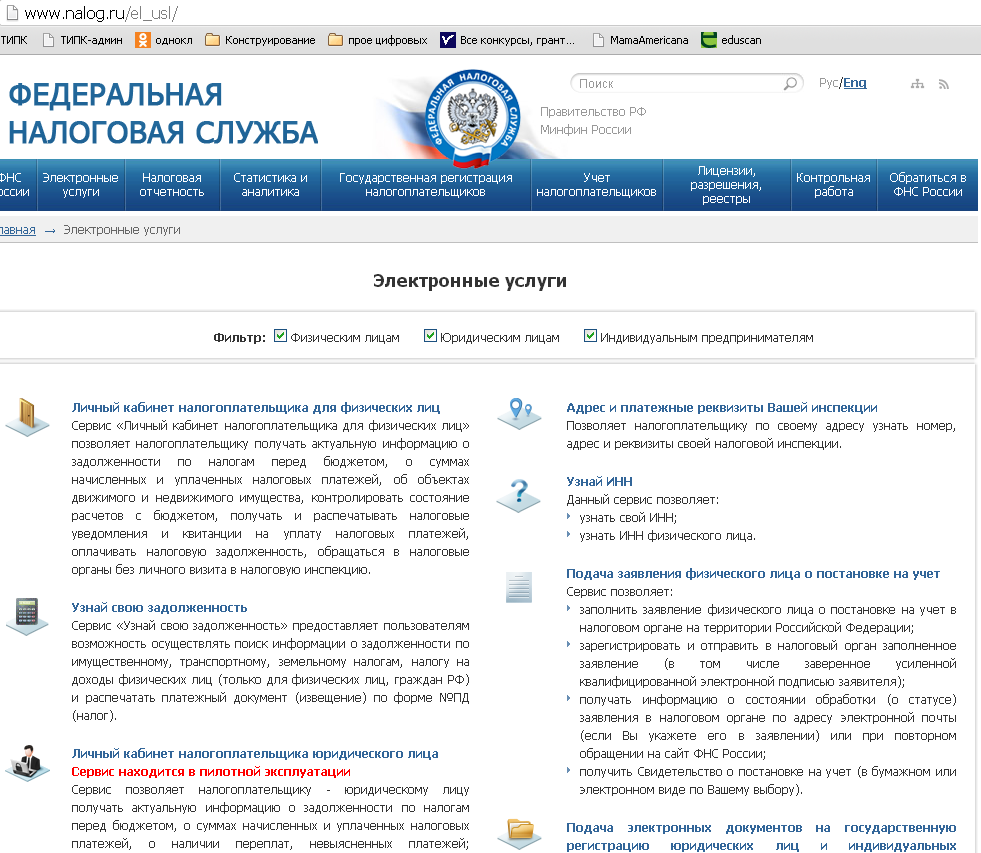
Task: Click the question mark icon beside Узнай ИНН
Action: [518, 493]
